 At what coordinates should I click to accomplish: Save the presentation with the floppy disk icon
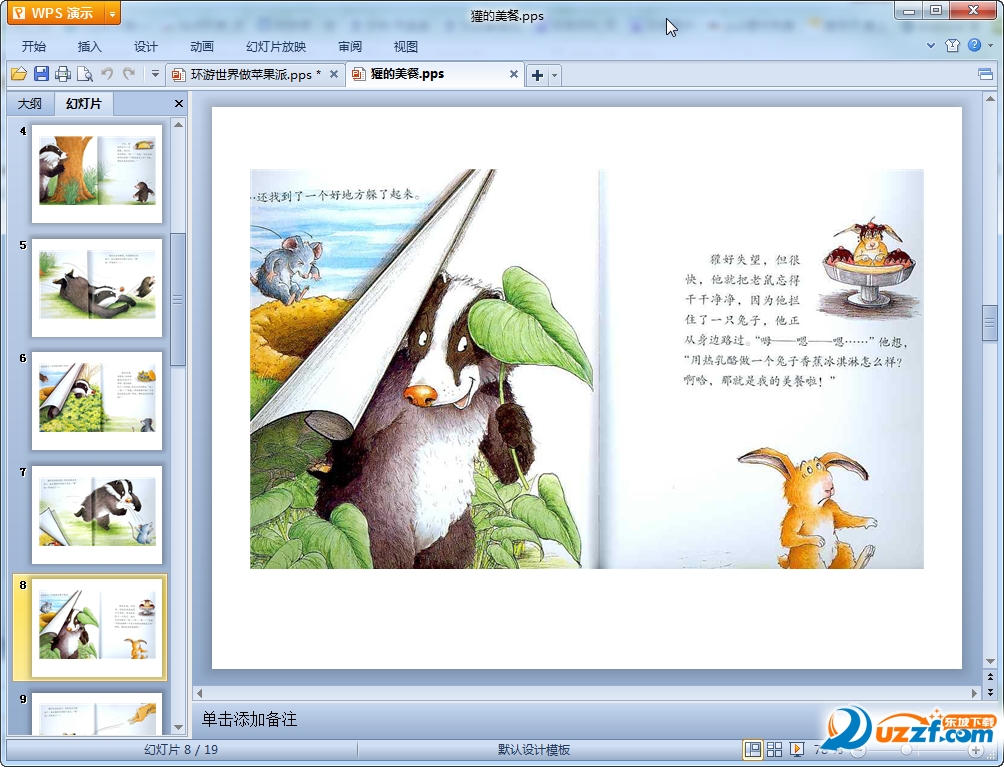click(41, 74)
